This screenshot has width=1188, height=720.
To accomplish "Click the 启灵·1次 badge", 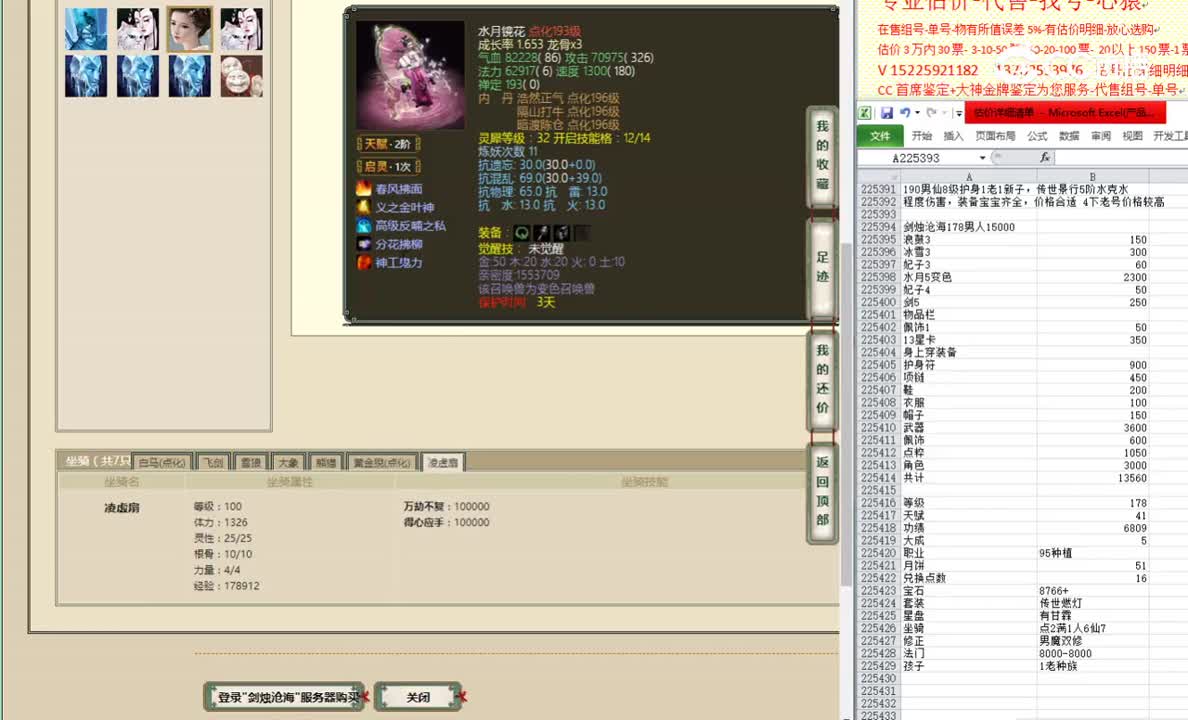I will pos(388,166).
